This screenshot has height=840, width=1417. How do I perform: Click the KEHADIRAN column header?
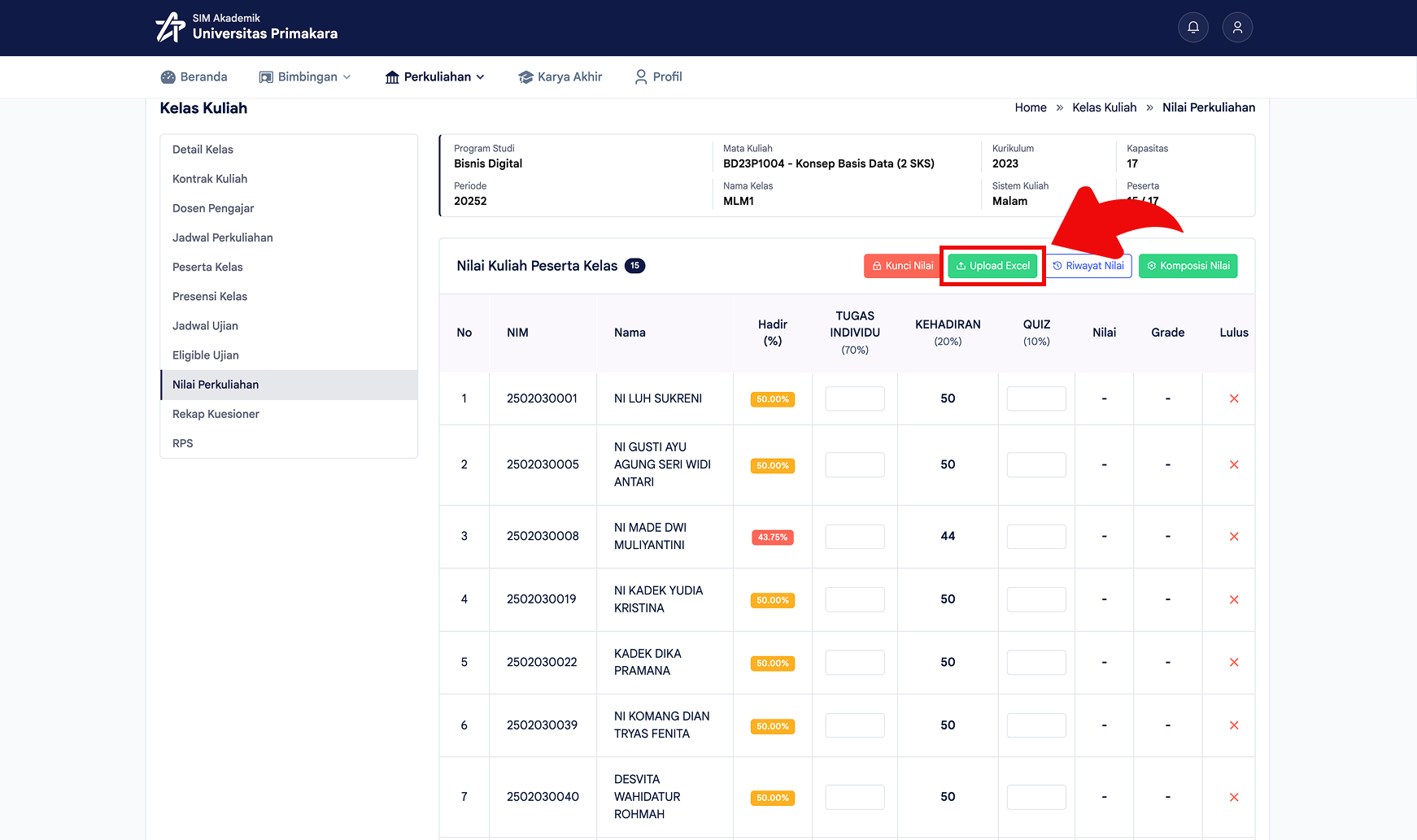point(948,333)
